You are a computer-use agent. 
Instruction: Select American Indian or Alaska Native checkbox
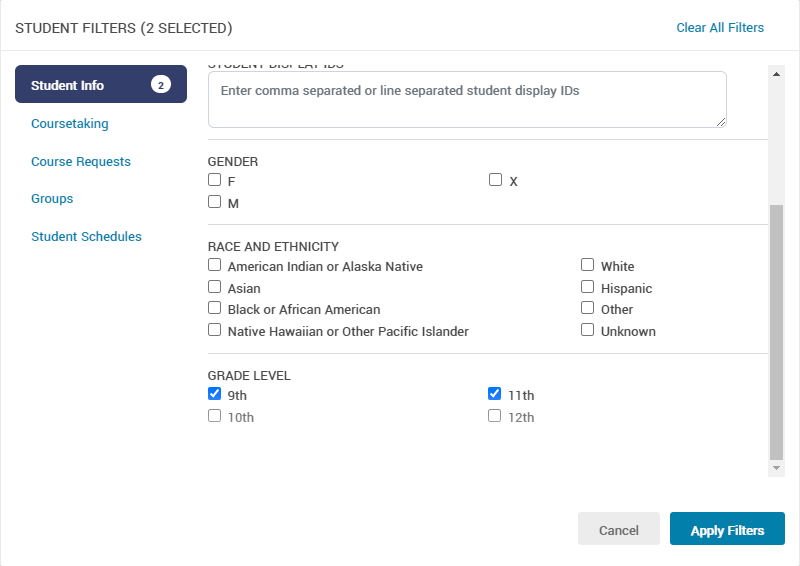(x=214, y=266)
